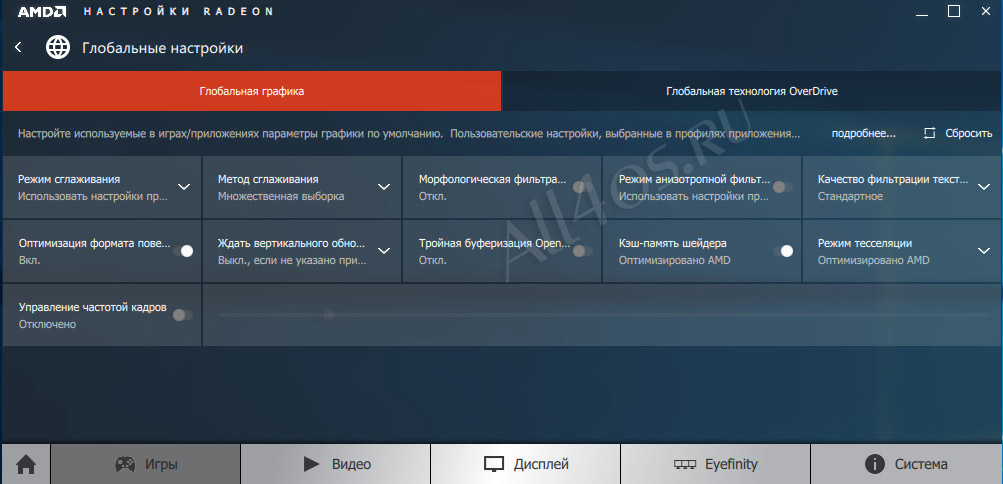Open the Игры section
Screen dimensions: 1003x484
tap(145, 464)
